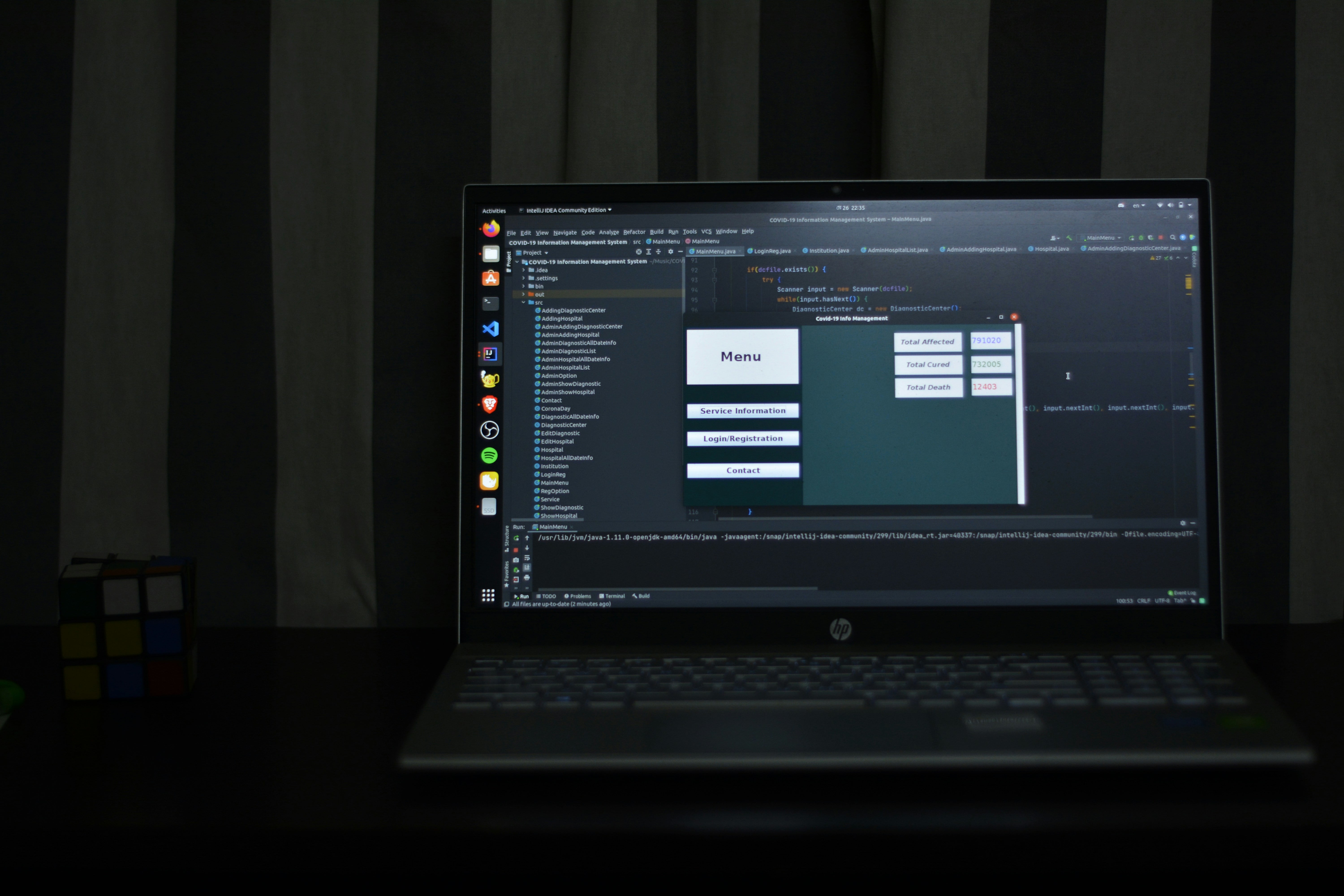Toggle the Run panel visibility
Image resolution: width=1344 pixels, height=896 pixels.
(522, 596)
